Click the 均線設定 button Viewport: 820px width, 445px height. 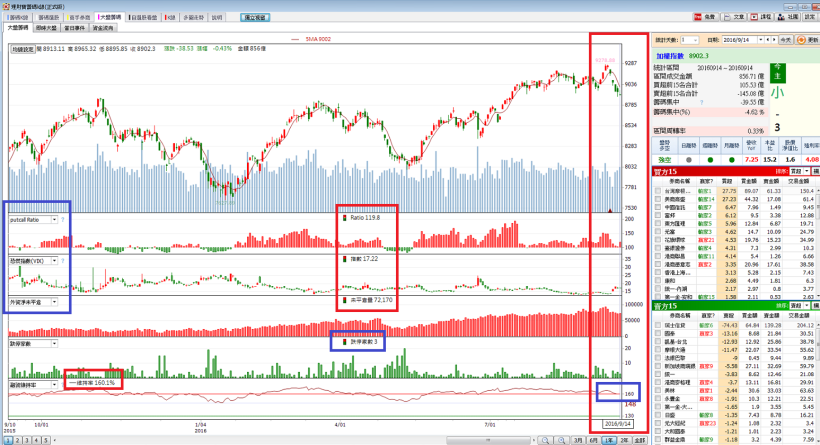point(23,49)
